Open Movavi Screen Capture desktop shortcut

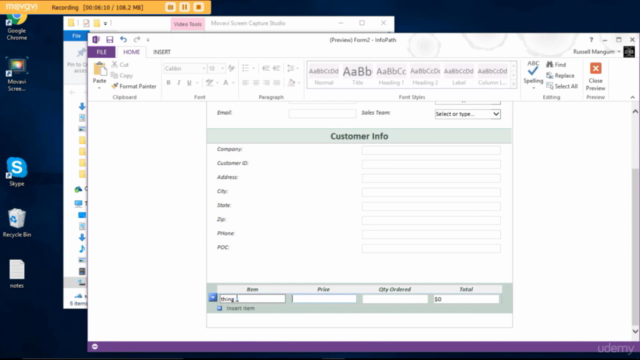click(17, 75)
